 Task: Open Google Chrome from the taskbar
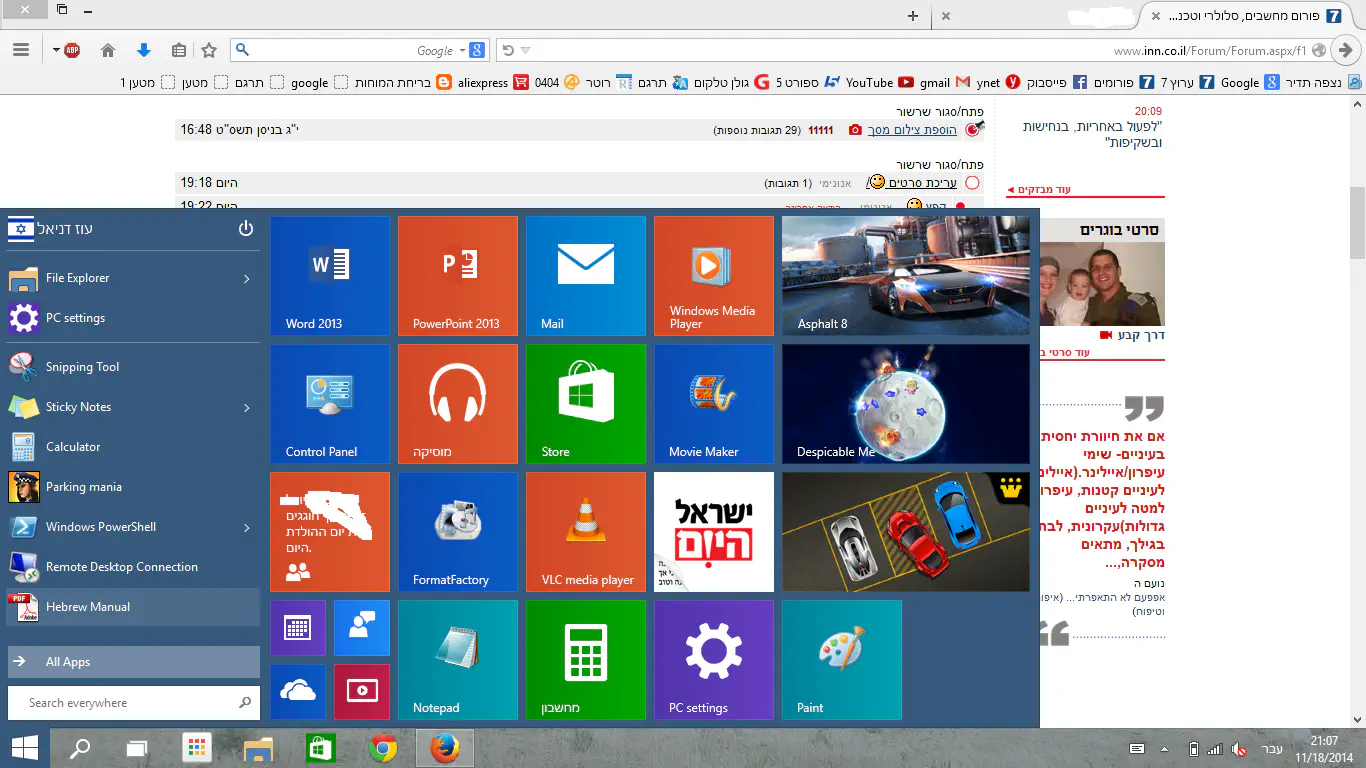381,748
